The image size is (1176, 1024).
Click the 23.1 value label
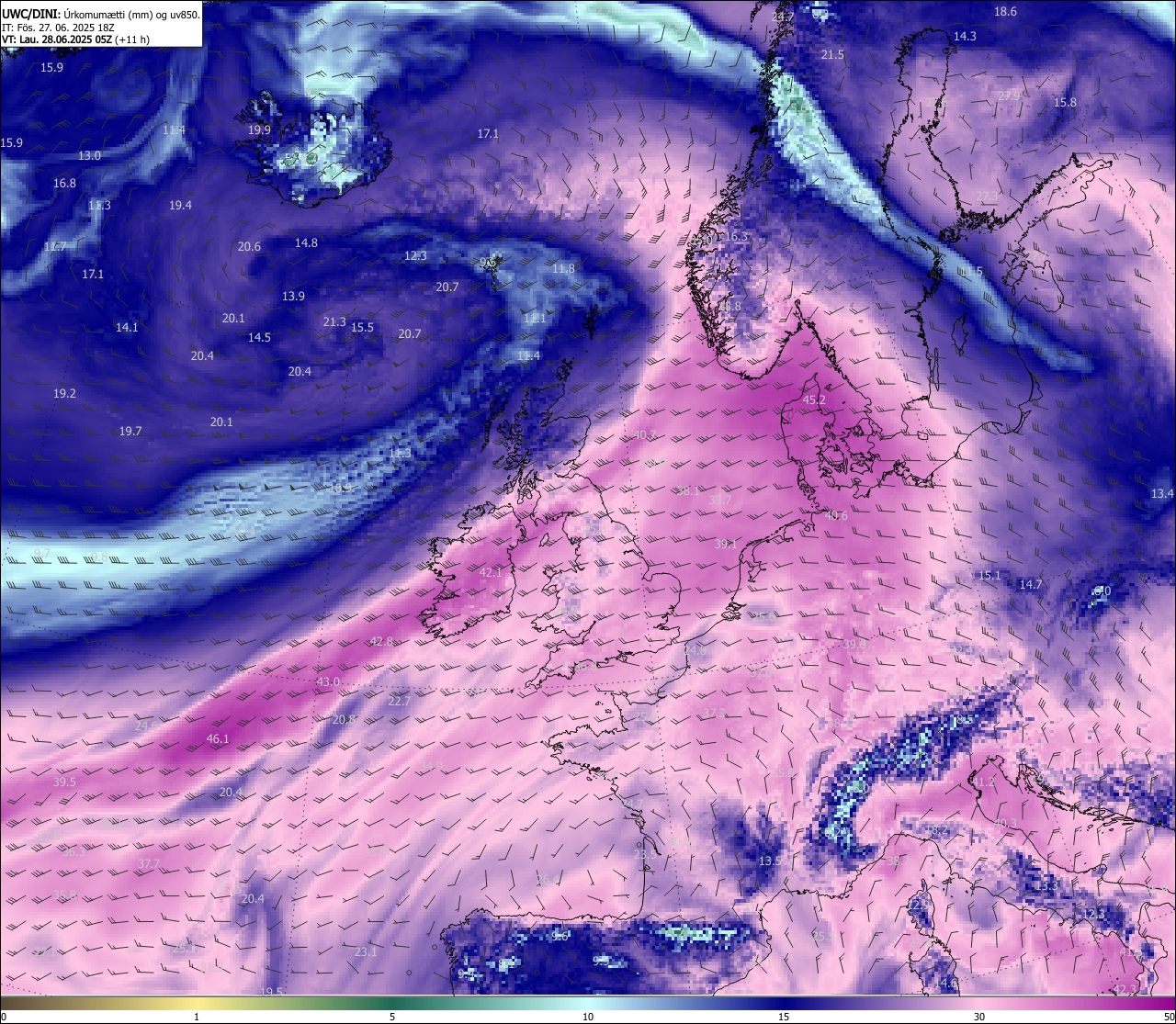click(366, 951)
